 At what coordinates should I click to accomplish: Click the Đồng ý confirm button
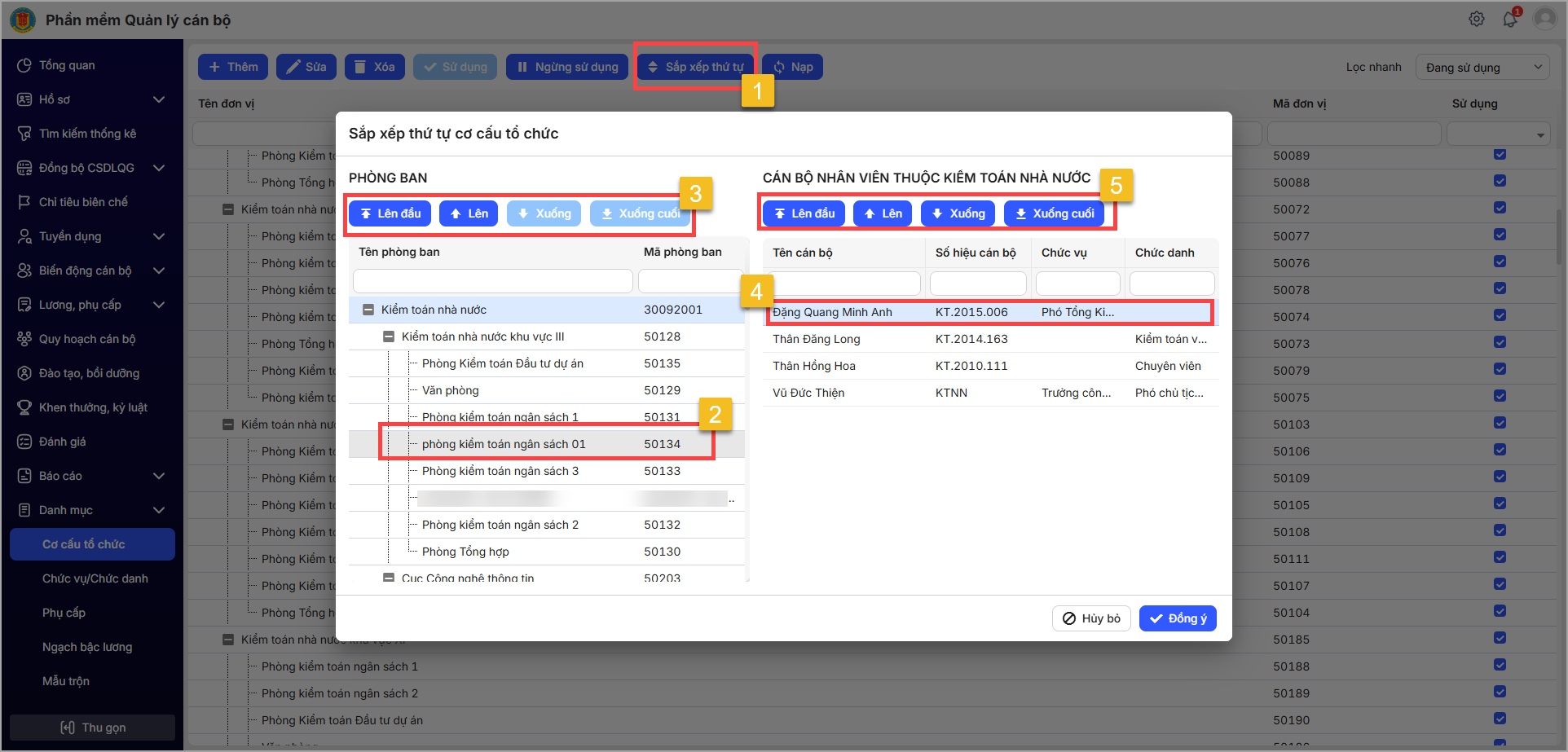(x=1178, y=618)
